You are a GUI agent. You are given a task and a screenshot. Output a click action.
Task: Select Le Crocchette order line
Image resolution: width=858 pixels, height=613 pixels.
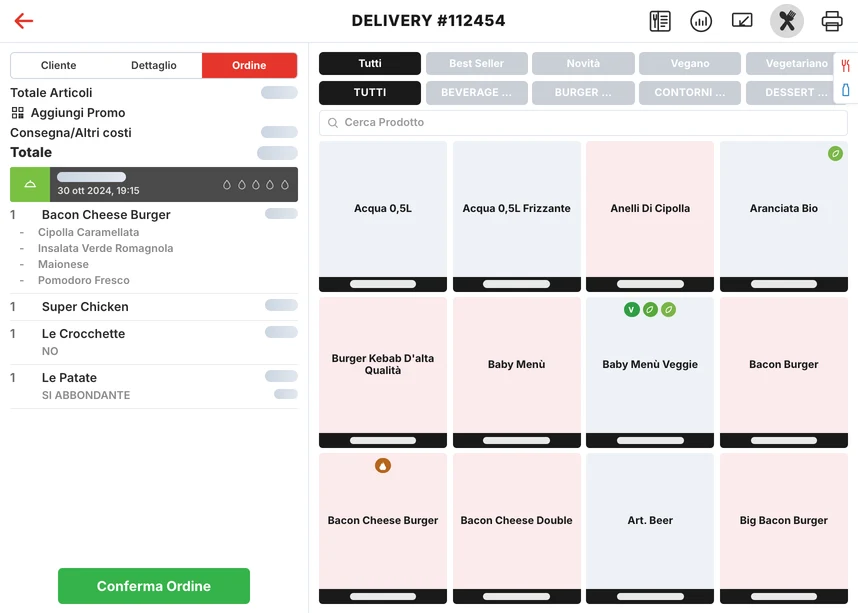coord(154,342)
